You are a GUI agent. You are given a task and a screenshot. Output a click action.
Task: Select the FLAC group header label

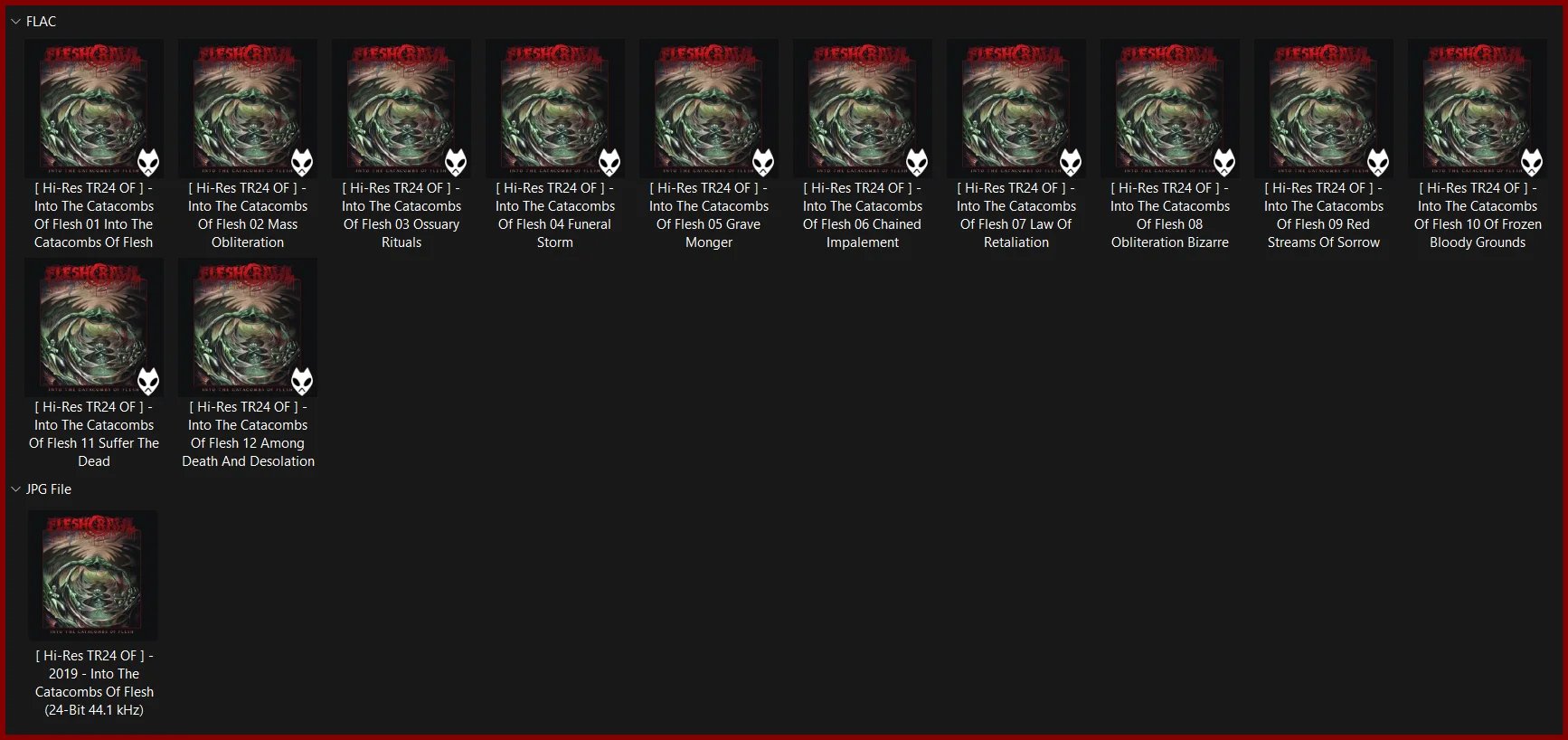click(41, 21)
